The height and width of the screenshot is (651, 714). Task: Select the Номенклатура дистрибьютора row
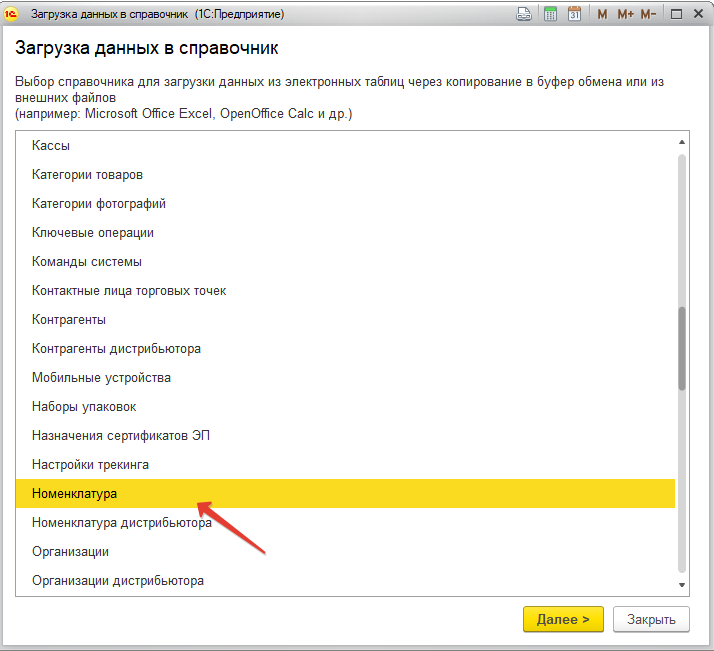click(345, 523)
